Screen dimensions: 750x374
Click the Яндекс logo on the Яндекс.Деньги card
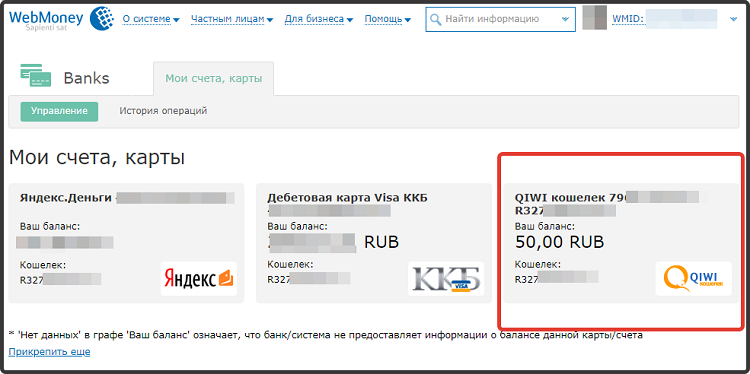199,279
